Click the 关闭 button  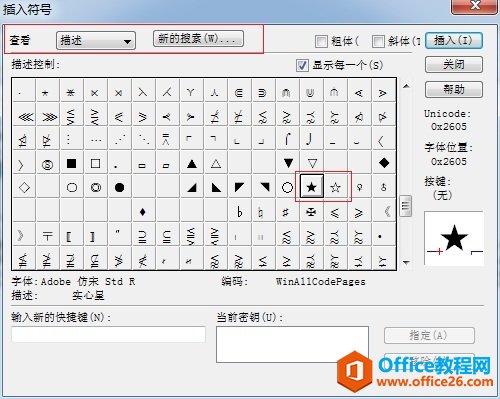(454, 65)
